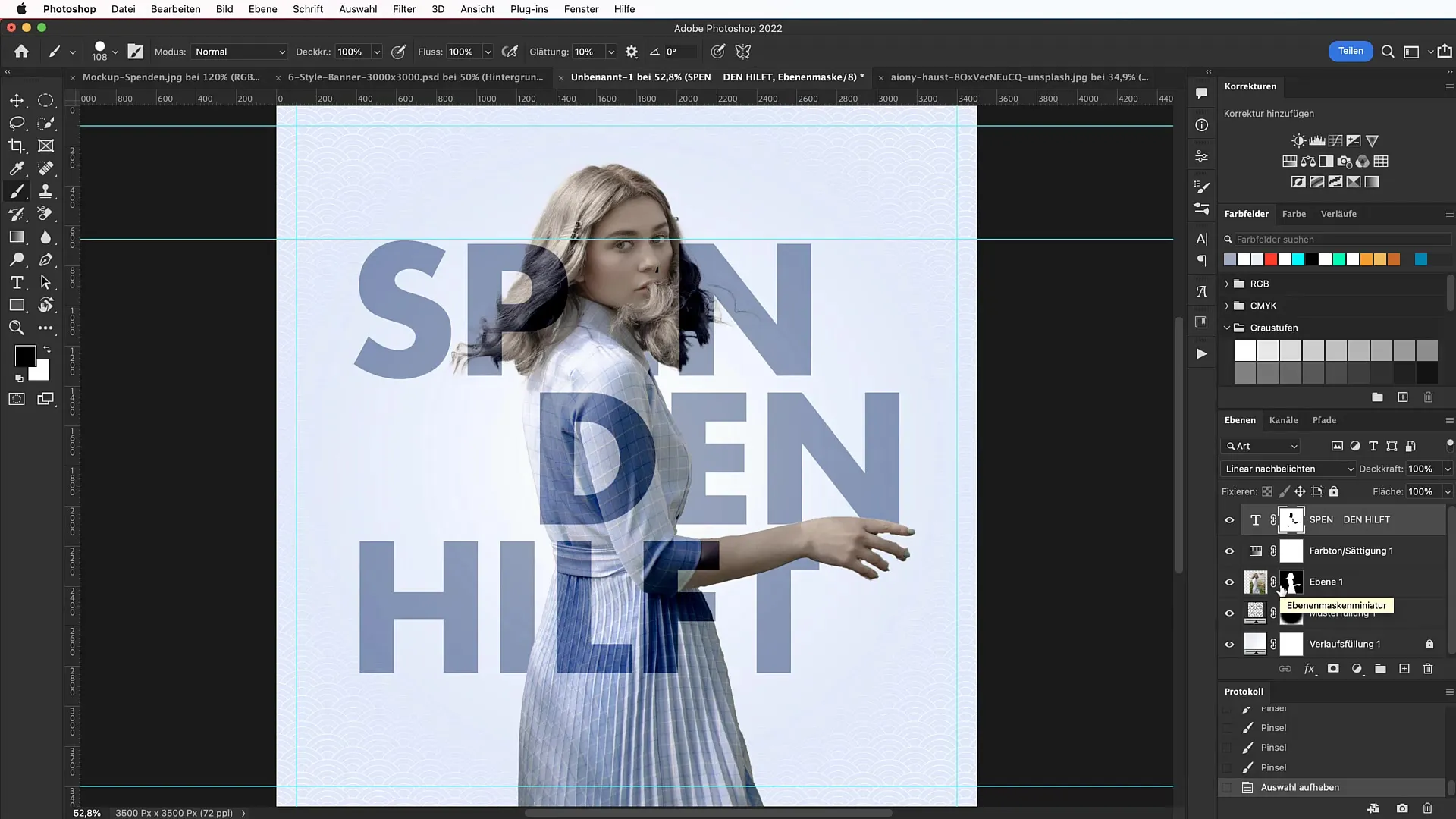Add layer style fx icon
1456x819 pixels.
pyautogui.click(x=1309, y=668)
